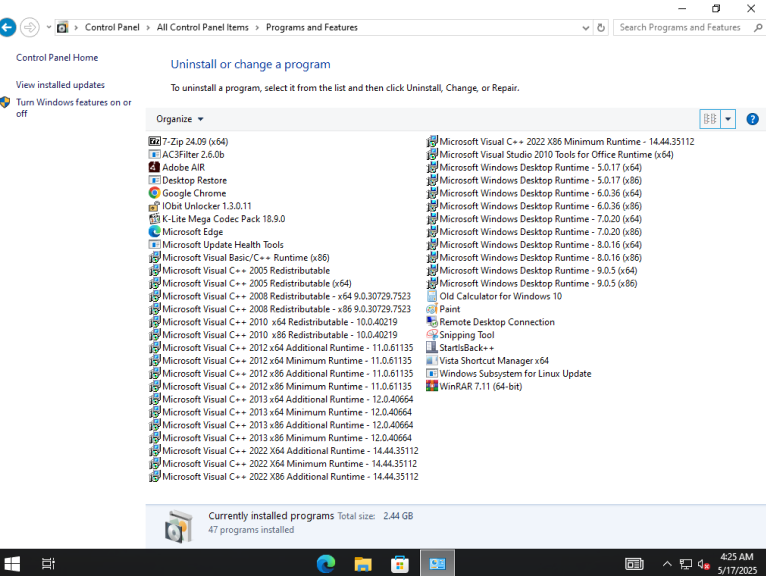Click Programs and Features breadcrumb

tap(312, 27)
